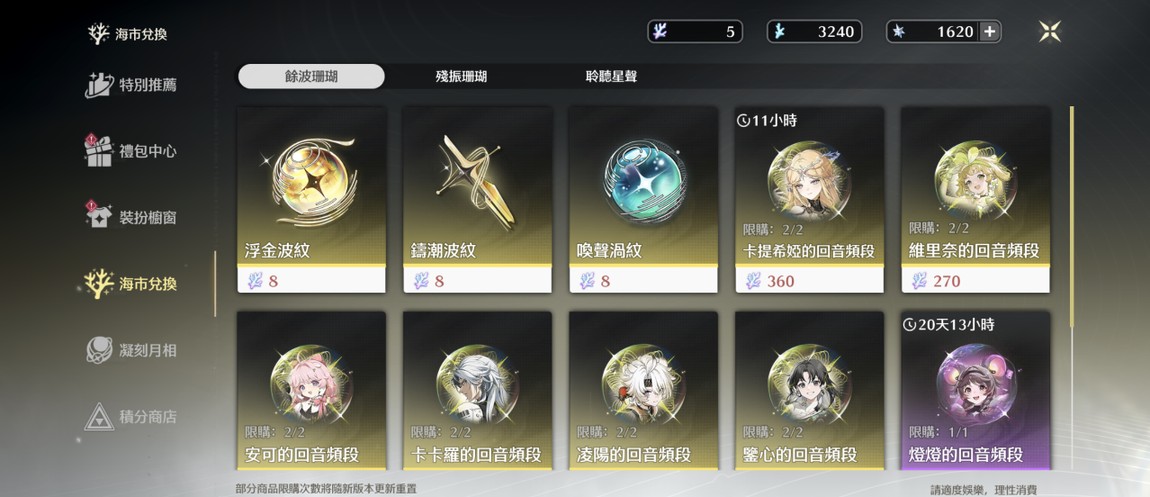Open 安可的回音頻段 character card
This screenshot has height=497, width=1150.
[x=312, y=391]
